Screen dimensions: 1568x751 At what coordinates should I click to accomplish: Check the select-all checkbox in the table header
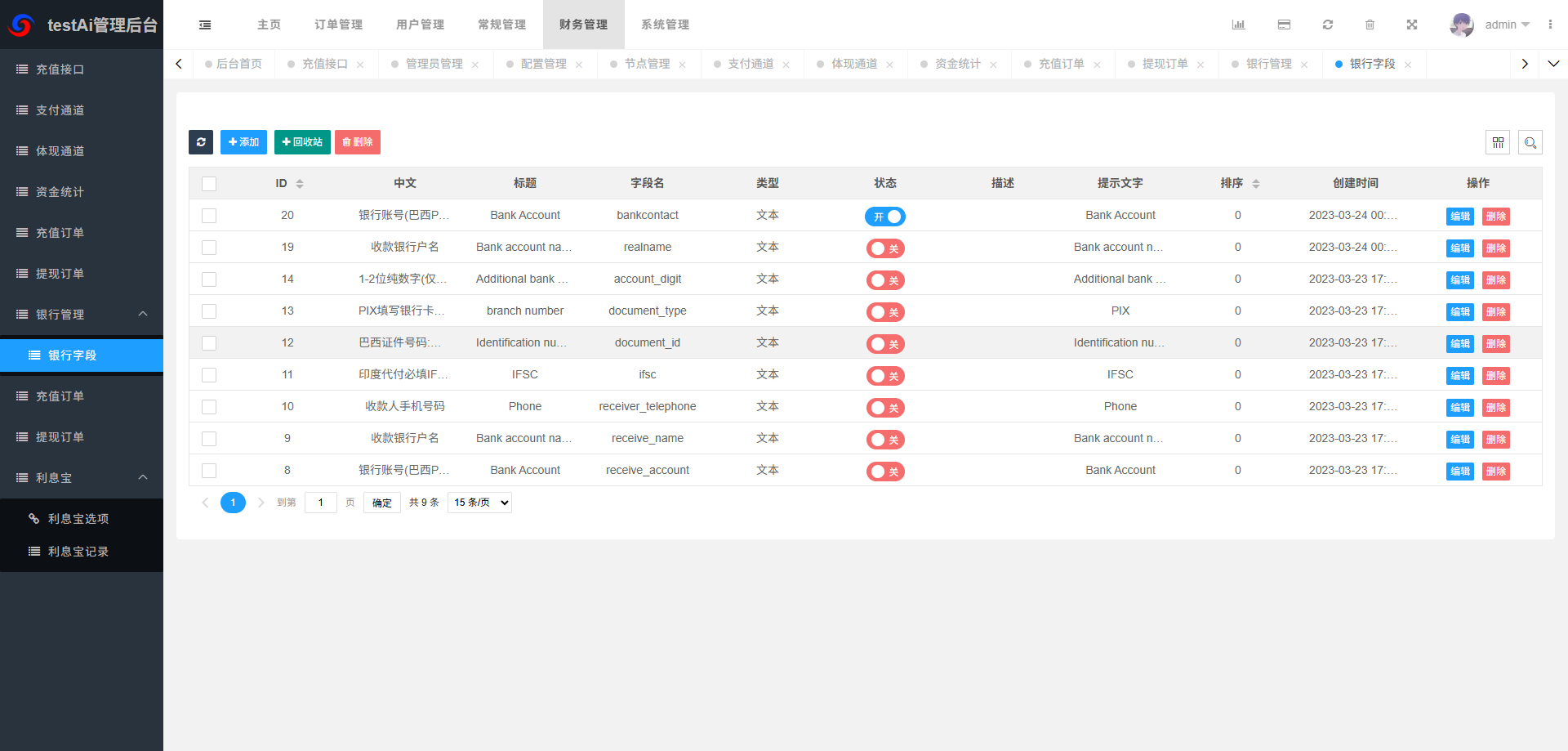(x=209, y=183)
